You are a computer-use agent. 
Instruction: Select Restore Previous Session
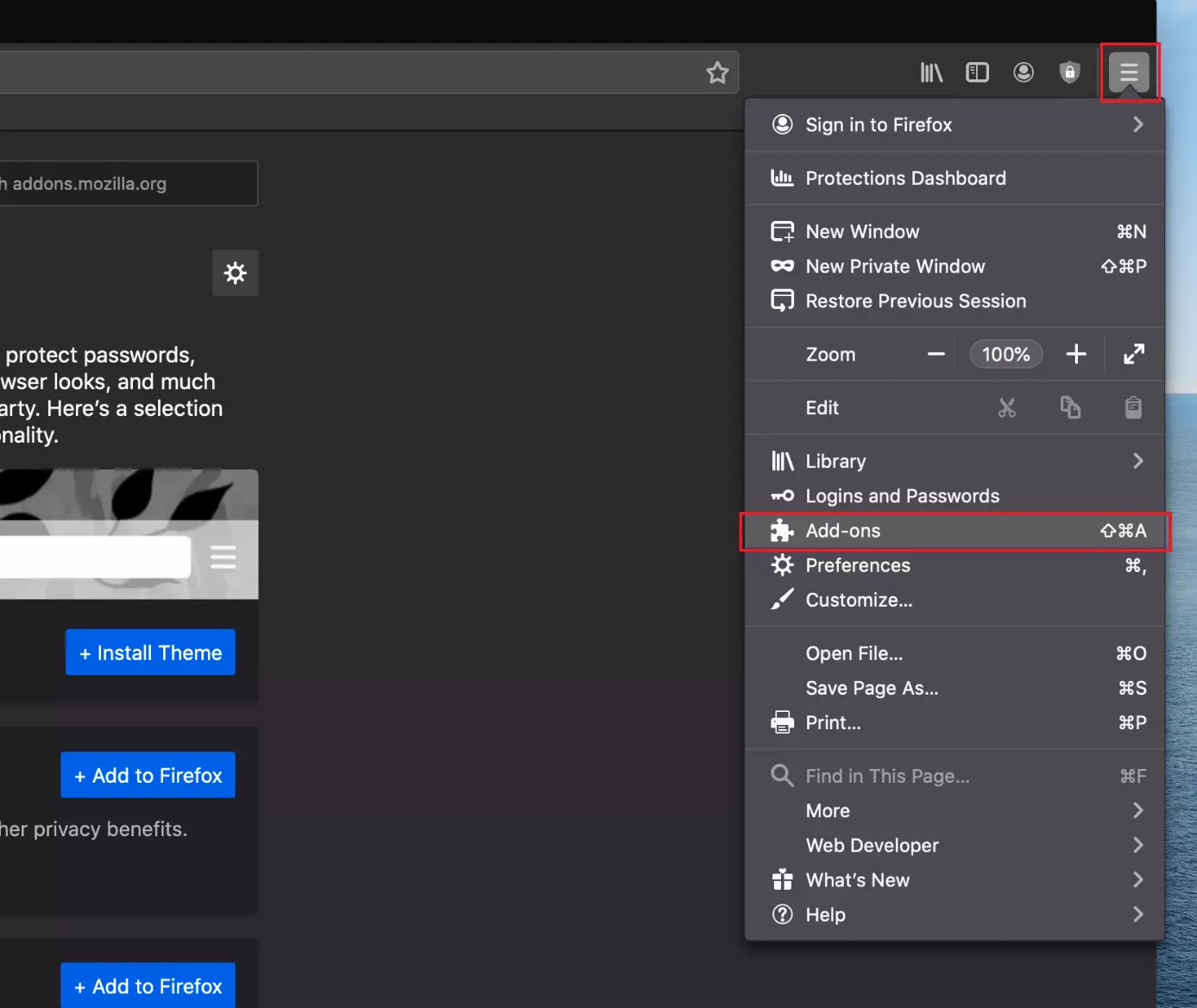(x=954, y=301)
